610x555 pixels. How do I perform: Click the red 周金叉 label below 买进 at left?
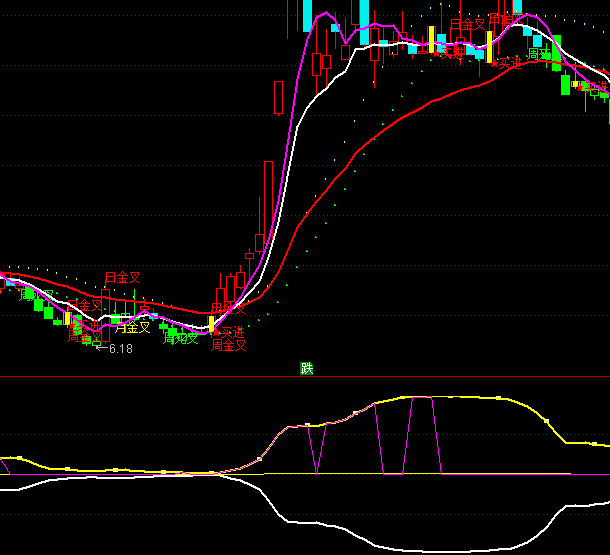click(229, 346)
